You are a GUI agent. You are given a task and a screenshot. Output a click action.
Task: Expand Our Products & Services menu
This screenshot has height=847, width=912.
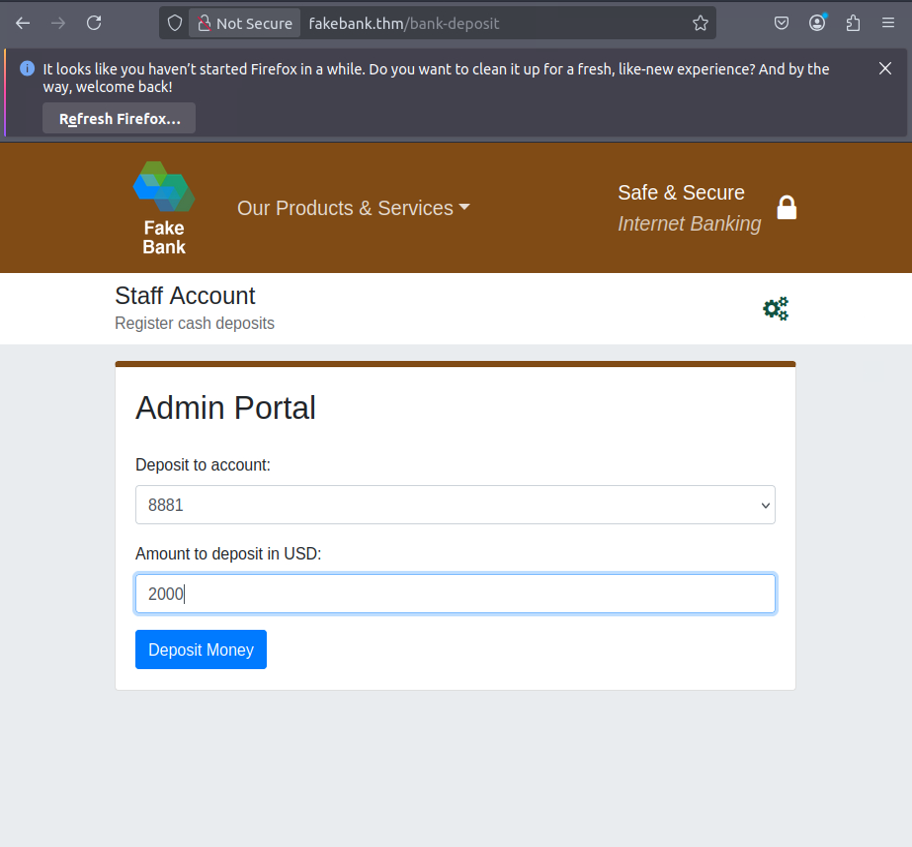(353, 208)
